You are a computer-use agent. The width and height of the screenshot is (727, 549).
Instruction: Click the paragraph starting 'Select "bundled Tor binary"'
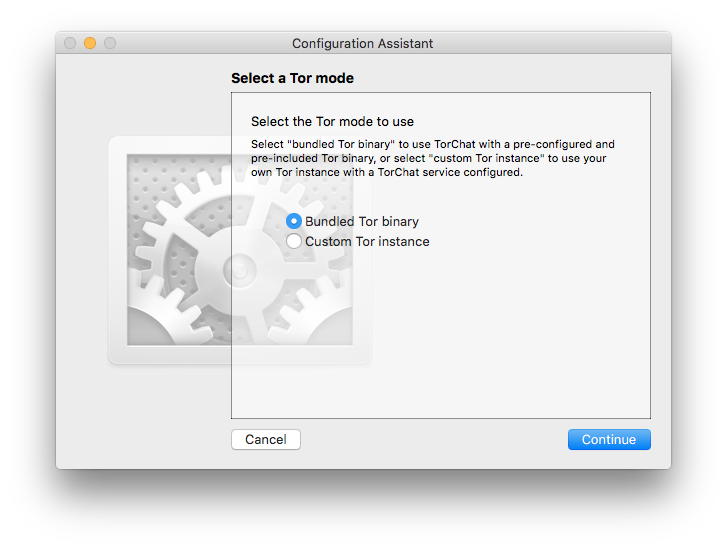(433, 158)
